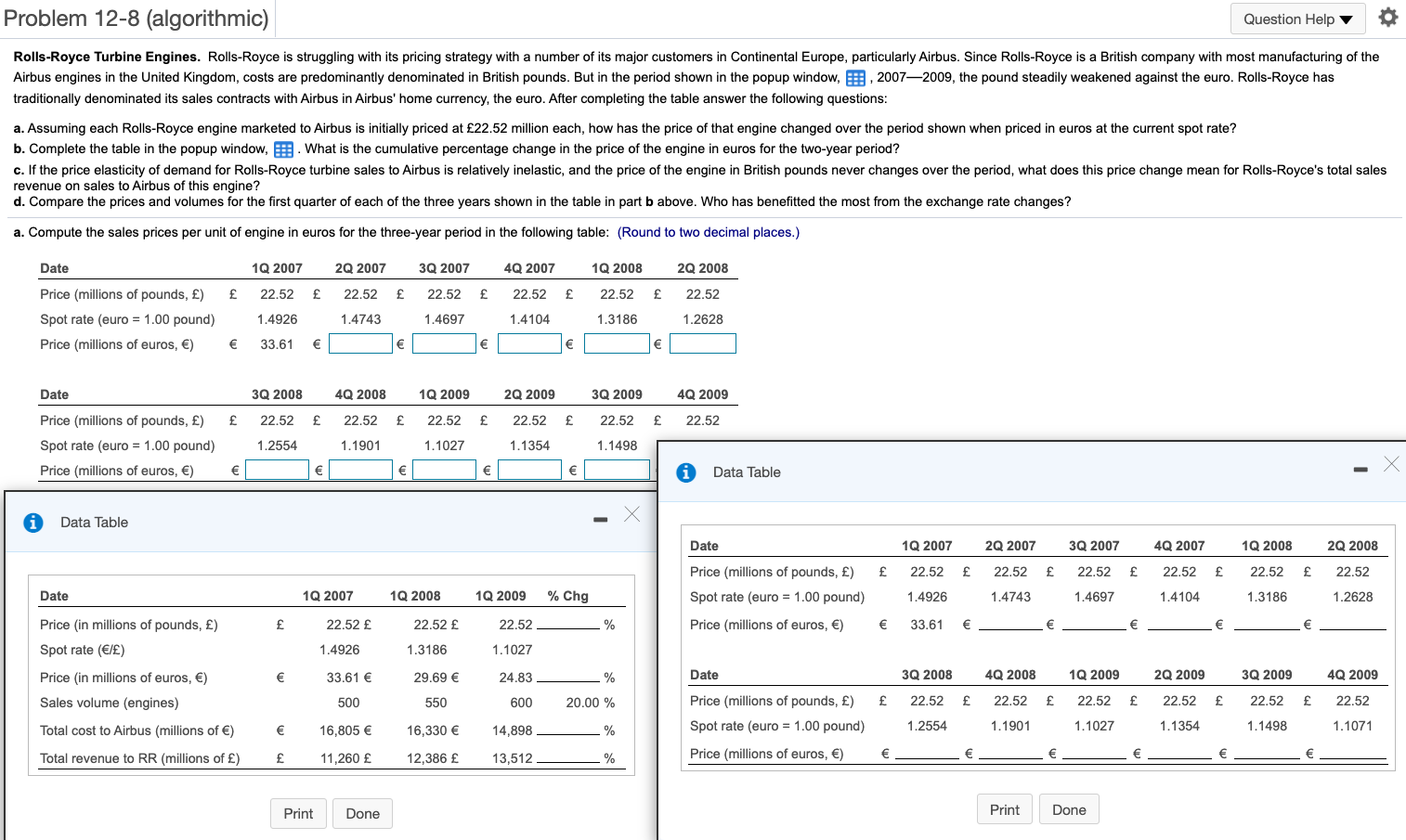
Task: Close the left Data Table popup
Action: (x=632, y=514)
